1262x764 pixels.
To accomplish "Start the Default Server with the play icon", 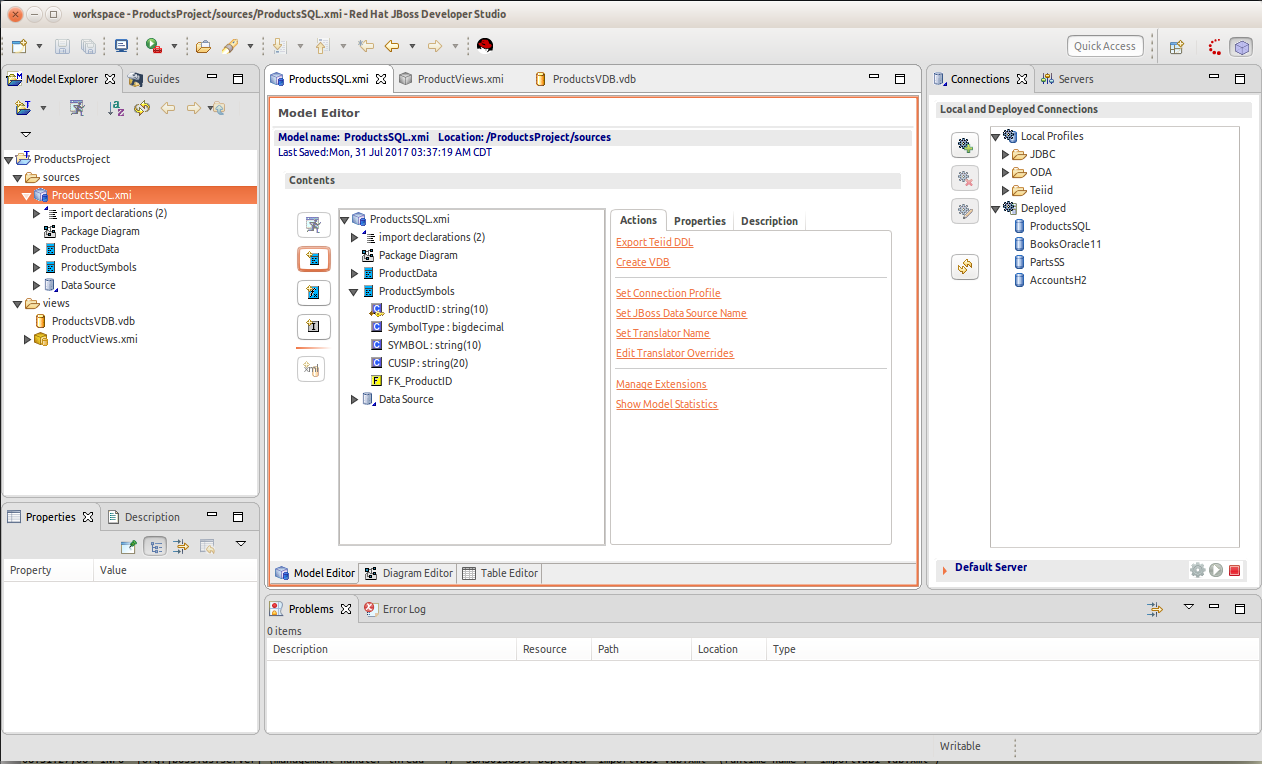I will pyautogui.click(x=1216, y=570).
